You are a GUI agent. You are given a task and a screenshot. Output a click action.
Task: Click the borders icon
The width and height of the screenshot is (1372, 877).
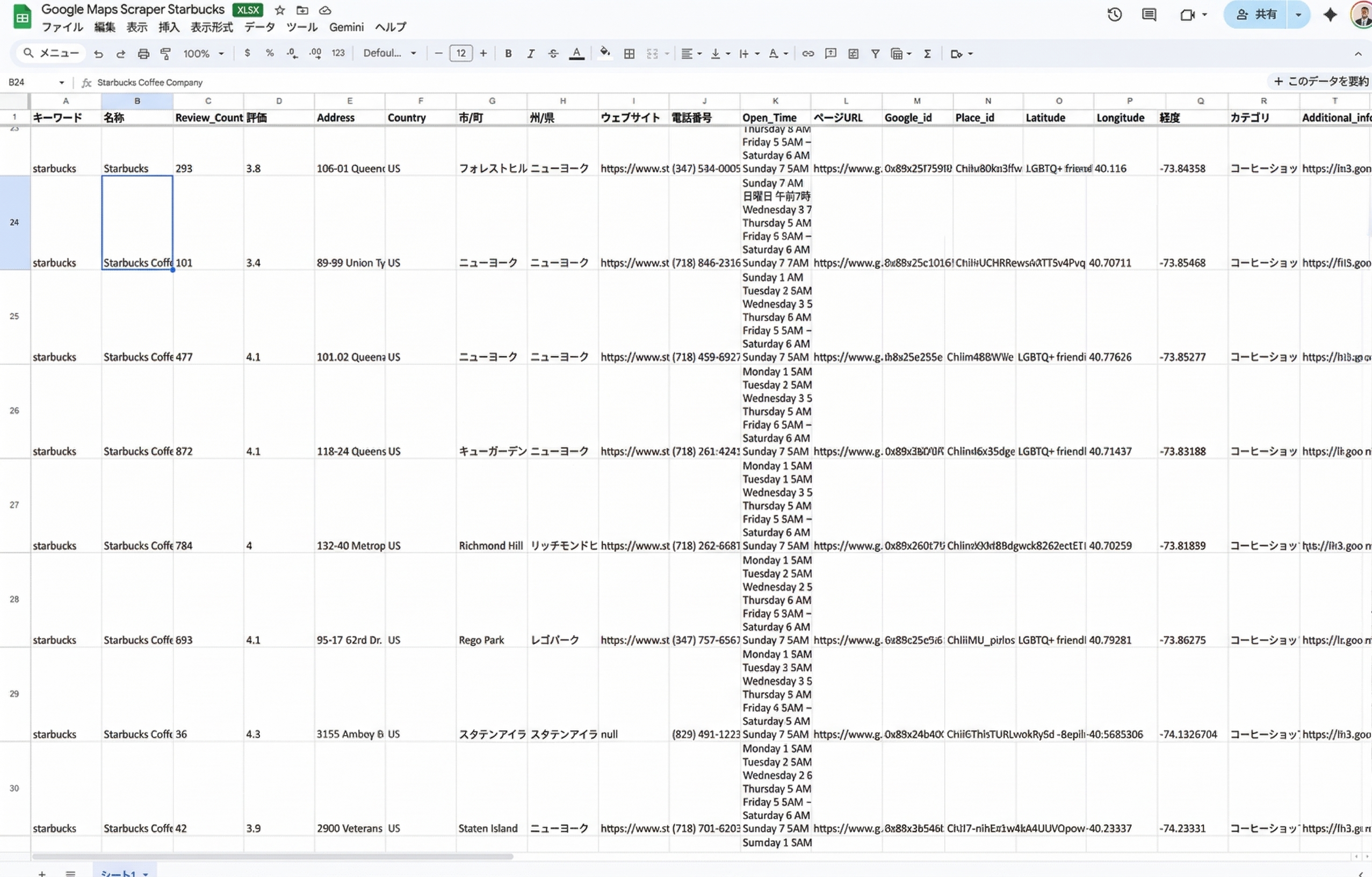[x=629, y=54]
